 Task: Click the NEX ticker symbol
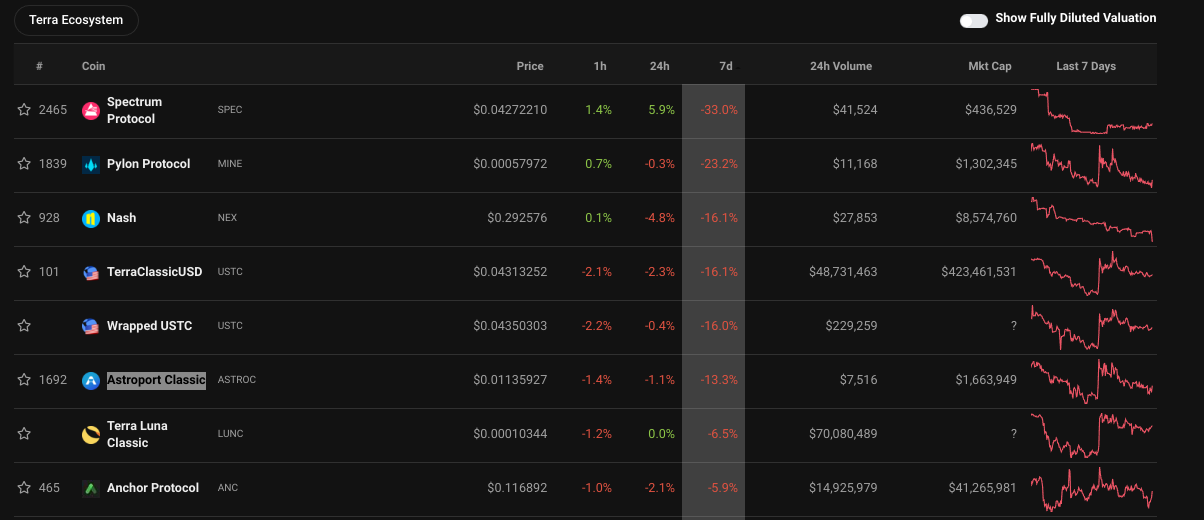tap(227, 218)
